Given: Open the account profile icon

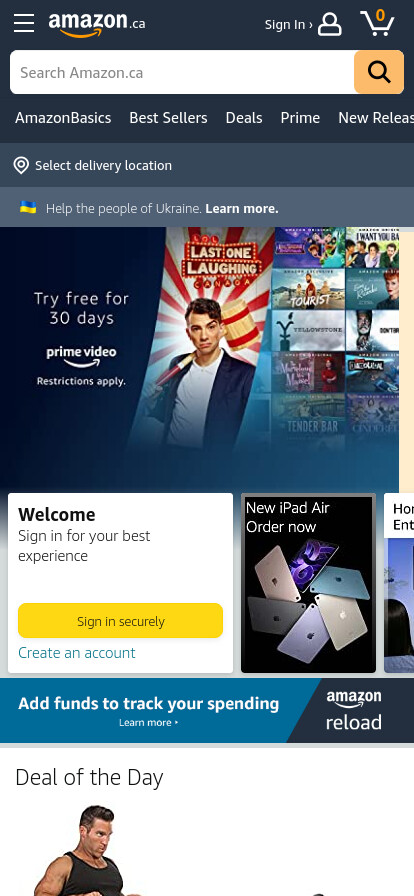Looking at the screenshot, I should pyautogui.click(x=330, y=24).
